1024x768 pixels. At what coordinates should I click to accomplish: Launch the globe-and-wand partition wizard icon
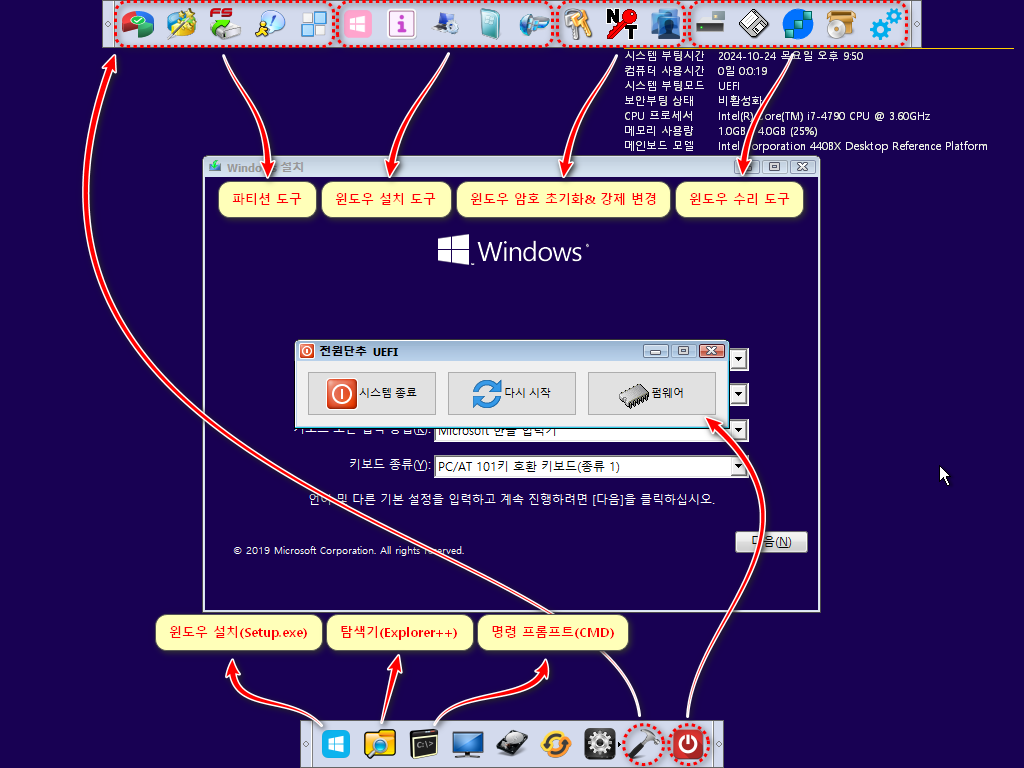(182, 24)
